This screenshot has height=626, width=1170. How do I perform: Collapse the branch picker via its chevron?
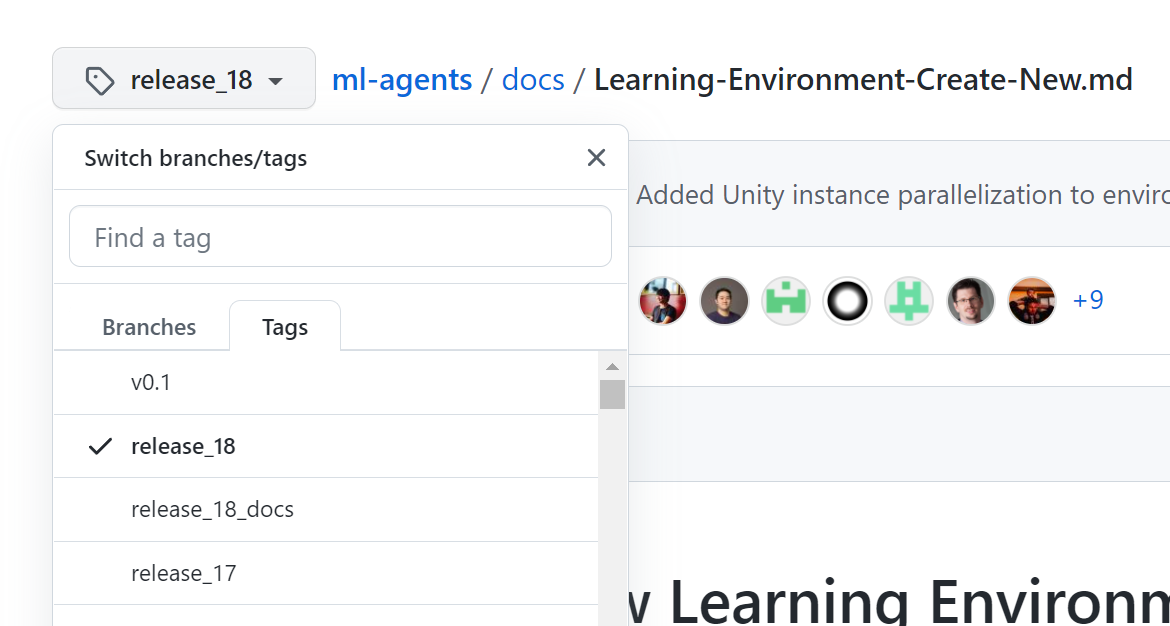[x=275, y=79]
